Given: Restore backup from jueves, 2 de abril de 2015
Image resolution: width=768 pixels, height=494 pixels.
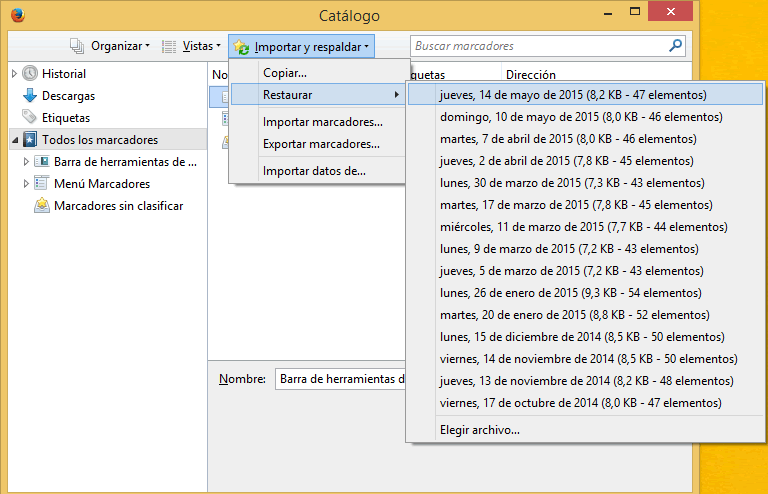Looking at the screenshot, I should pyautogui.click(x=585, y=161).
